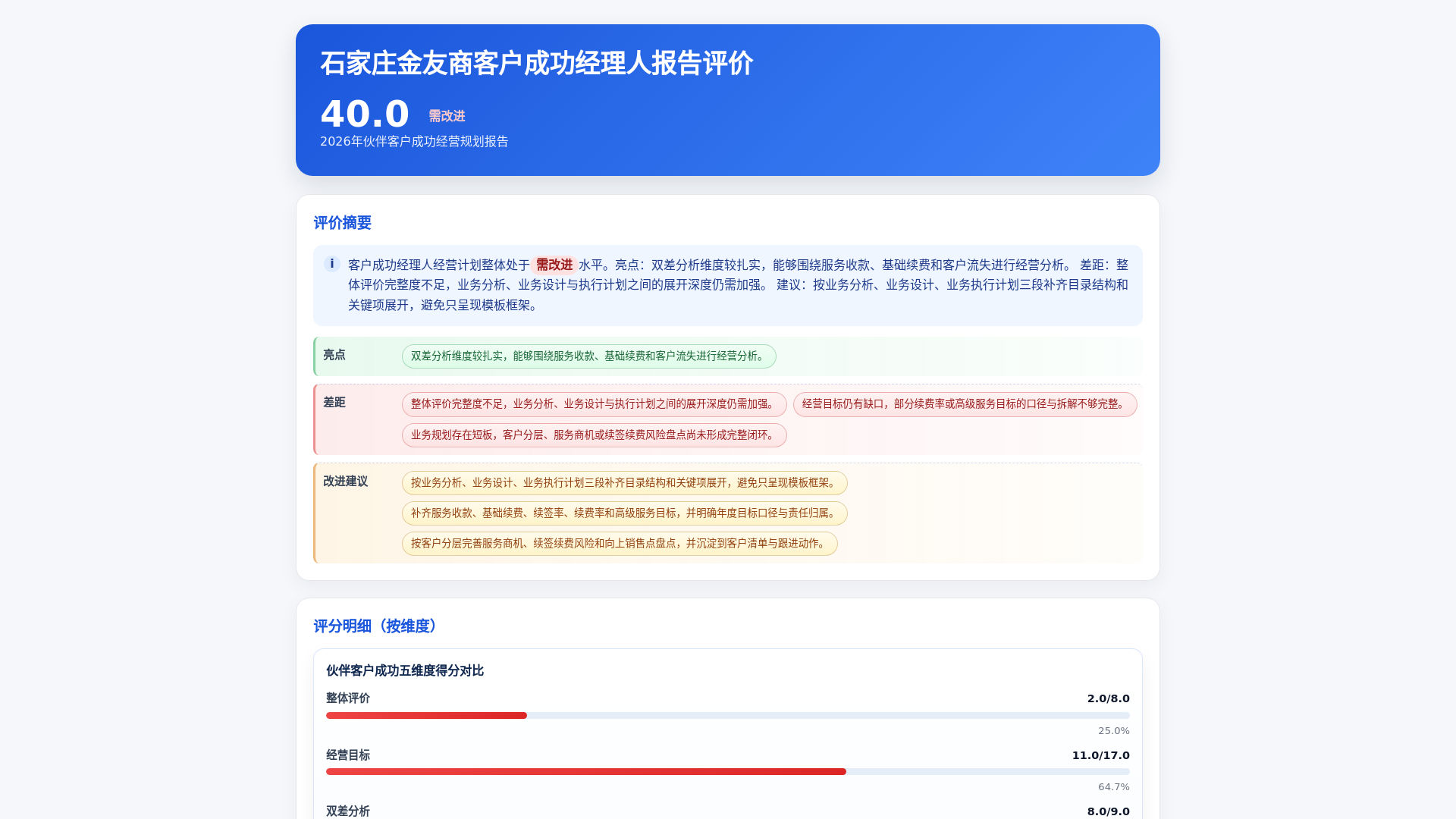Click the 评分明细（按维度）heading

pos(378,626)
